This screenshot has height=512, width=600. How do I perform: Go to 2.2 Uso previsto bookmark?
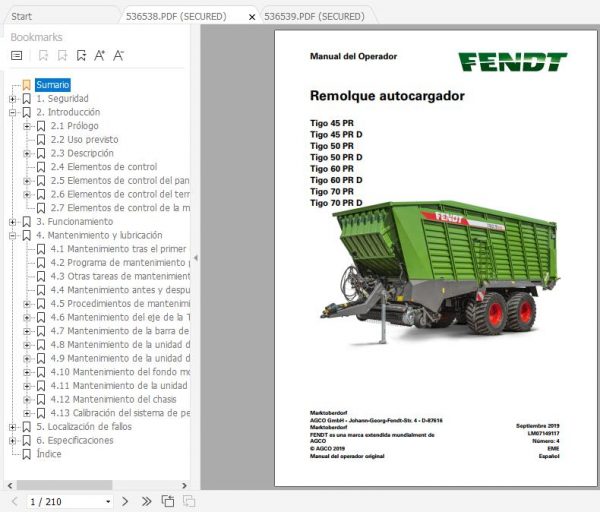[85, 140]
